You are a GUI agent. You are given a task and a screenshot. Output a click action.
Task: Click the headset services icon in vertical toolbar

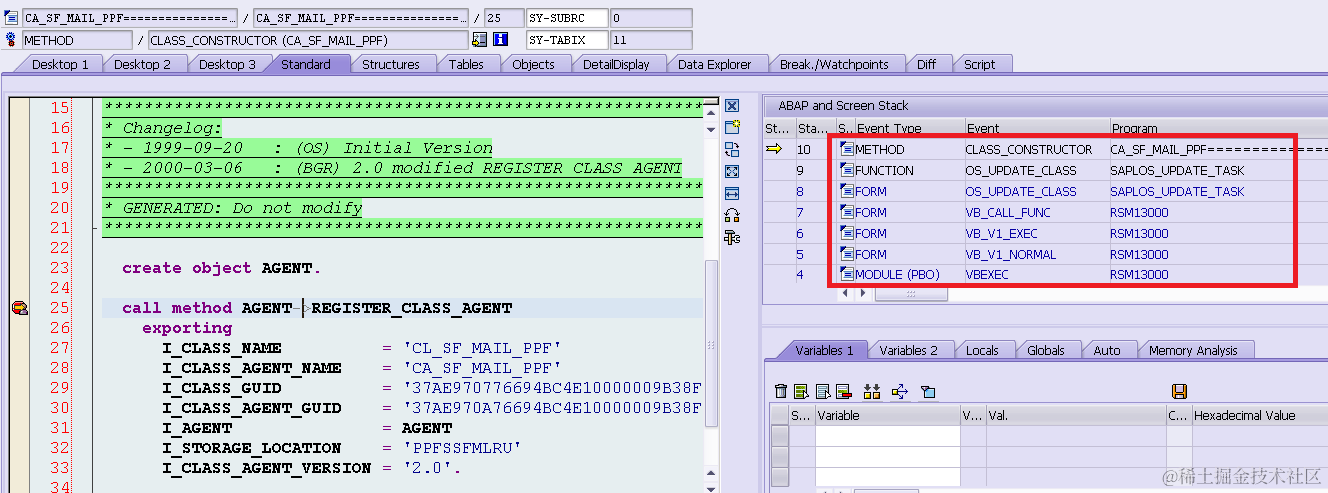pyautogui.click(x=732, y=215)
